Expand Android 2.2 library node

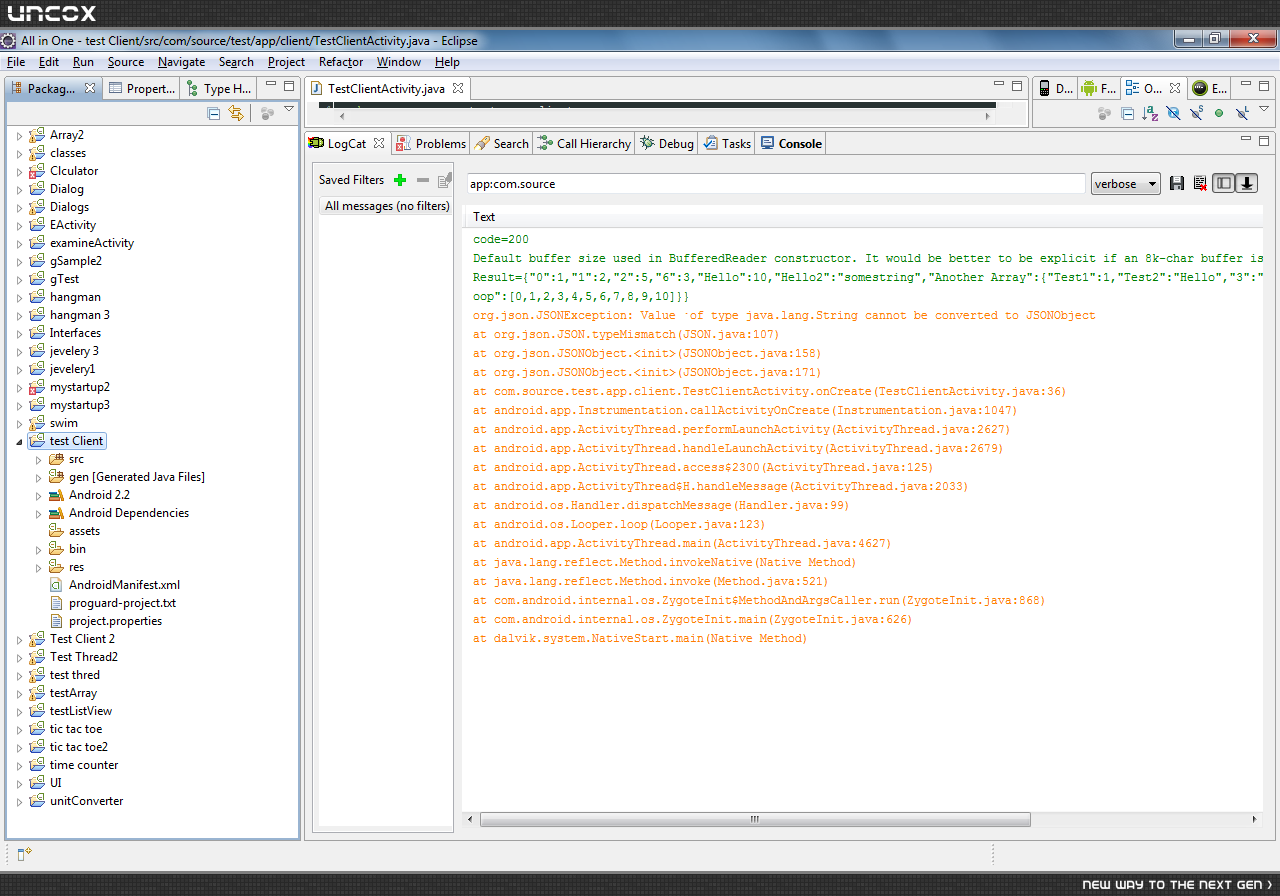click(x=38, y=495)
